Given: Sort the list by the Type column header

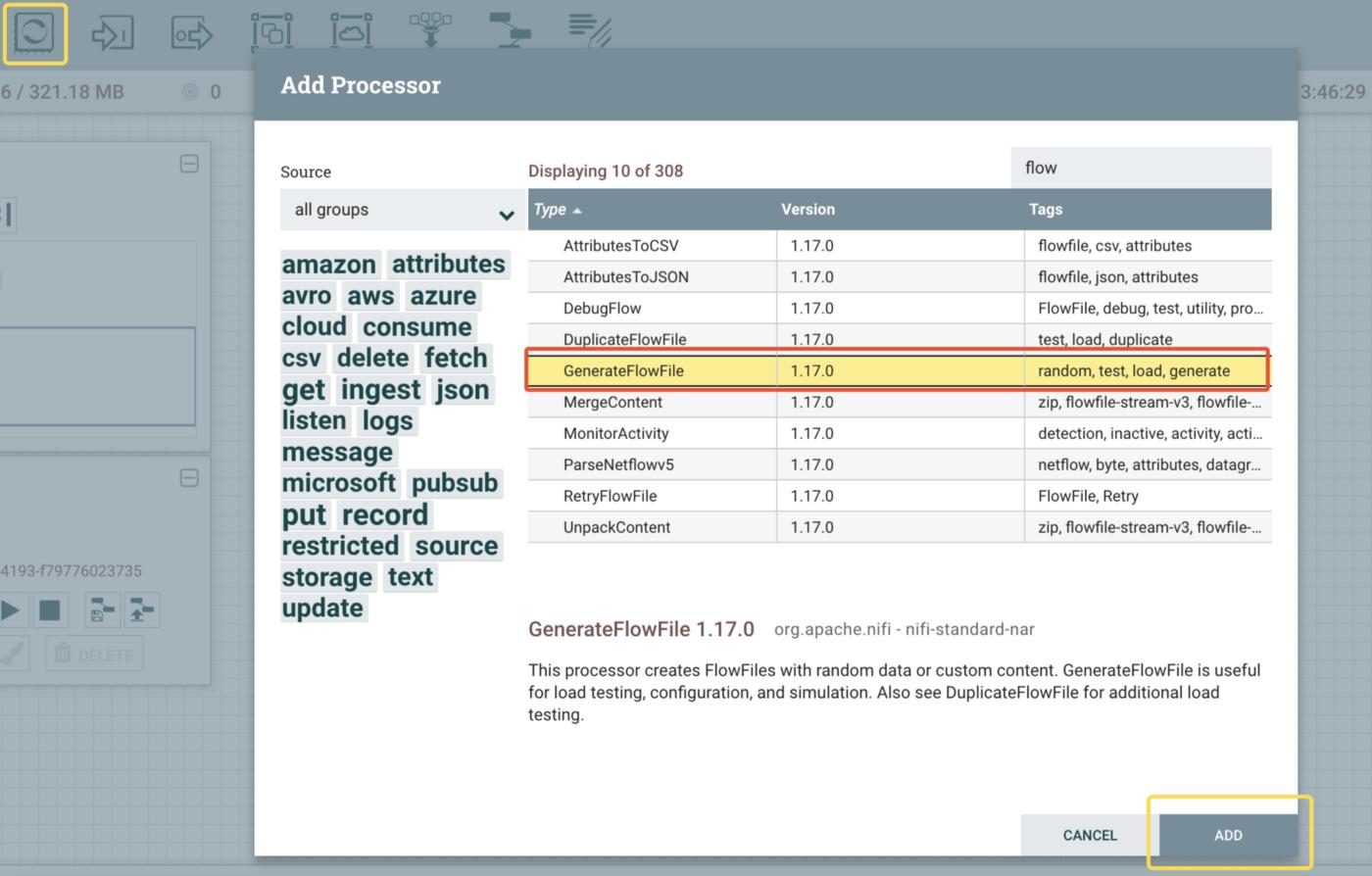Looking at the screenshot, I should tap(551, 210).
